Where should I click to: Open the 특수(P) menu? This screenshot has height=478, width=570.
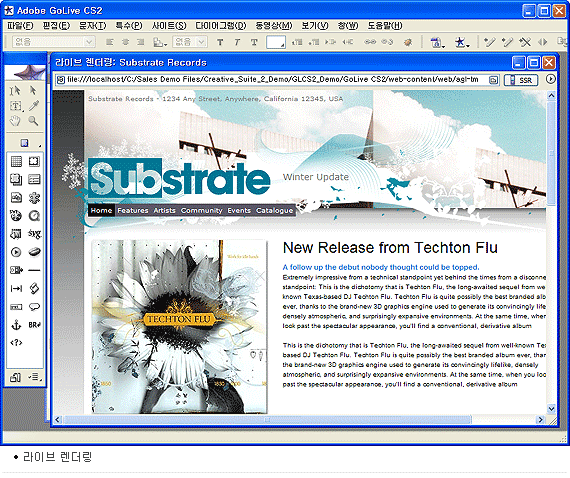tap(129, 25)
